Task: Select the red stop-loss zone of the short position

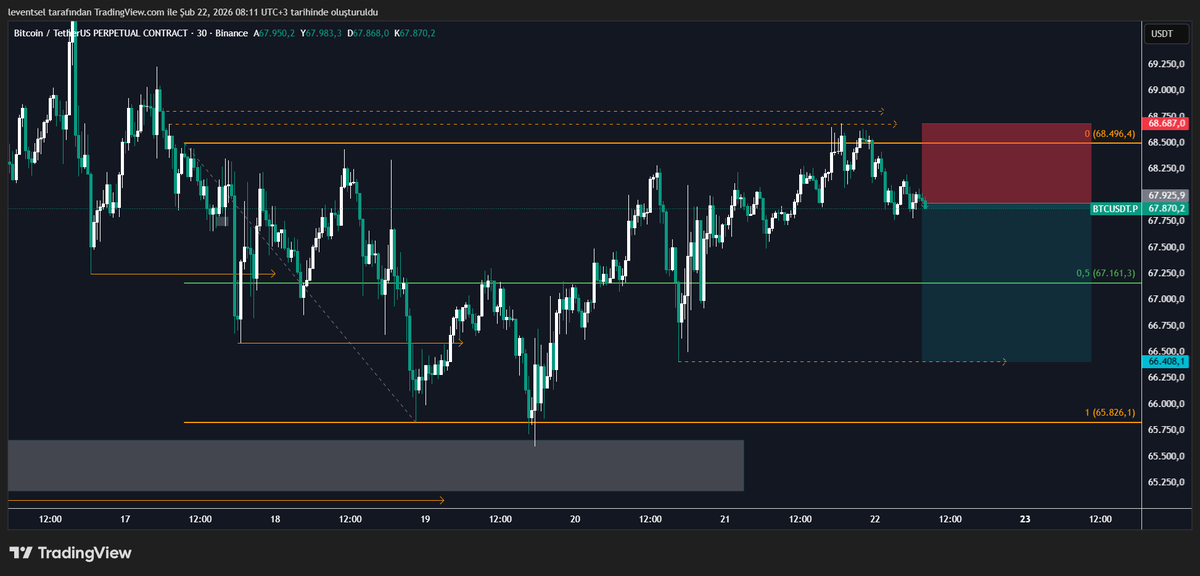Action: (x=1006, y=163)
